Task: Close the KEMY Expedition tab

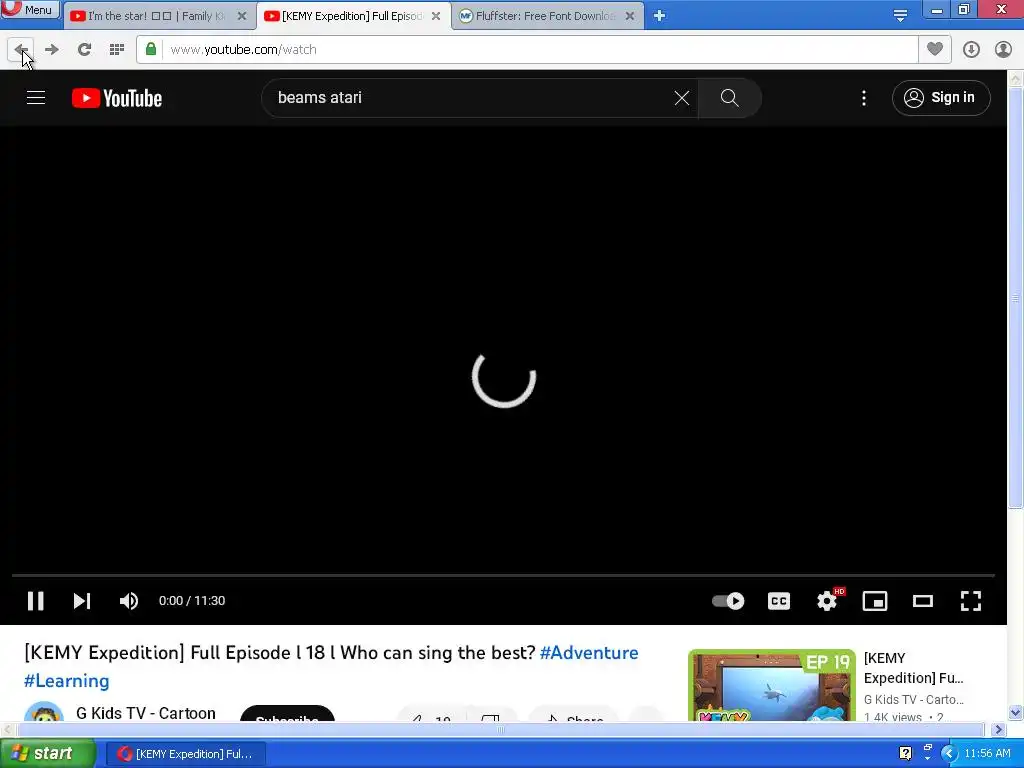Action: 436,16
